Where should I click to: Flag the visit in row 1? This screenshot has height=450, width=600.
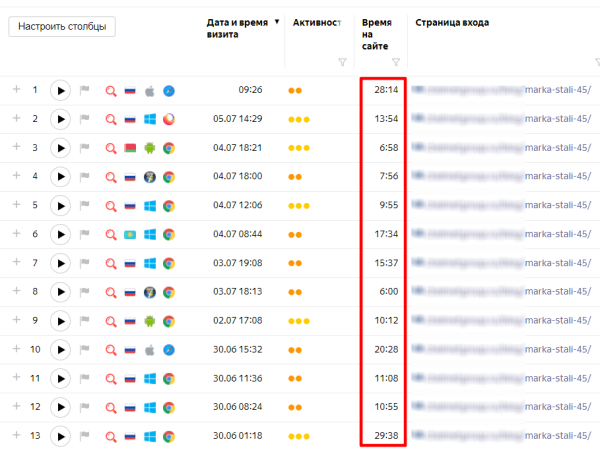pyautogui.click(x=85, y=90)
